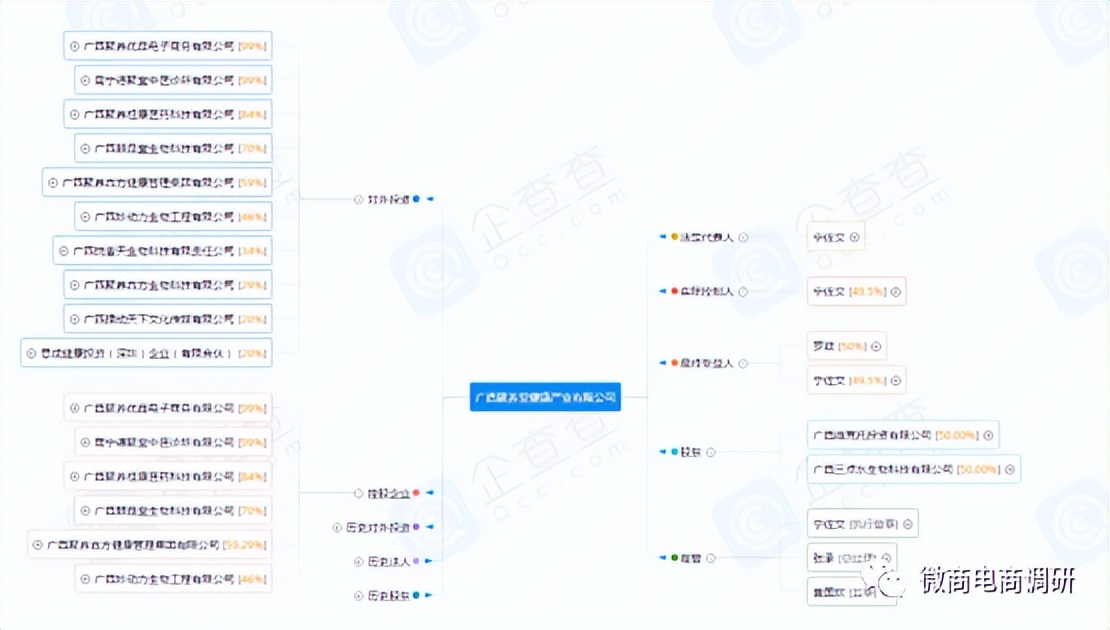
Task: Click the circle icon next to 罗琳 [50%]
Action: [x=876, y=347]
